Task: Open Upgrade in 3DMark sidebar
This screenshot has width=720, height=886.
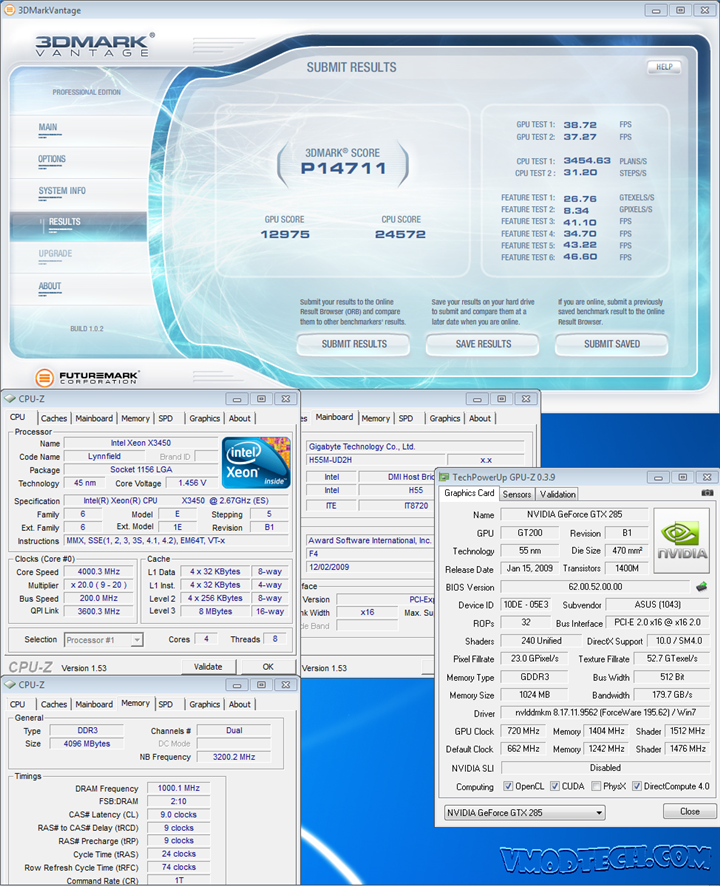Action: point(55,254)
